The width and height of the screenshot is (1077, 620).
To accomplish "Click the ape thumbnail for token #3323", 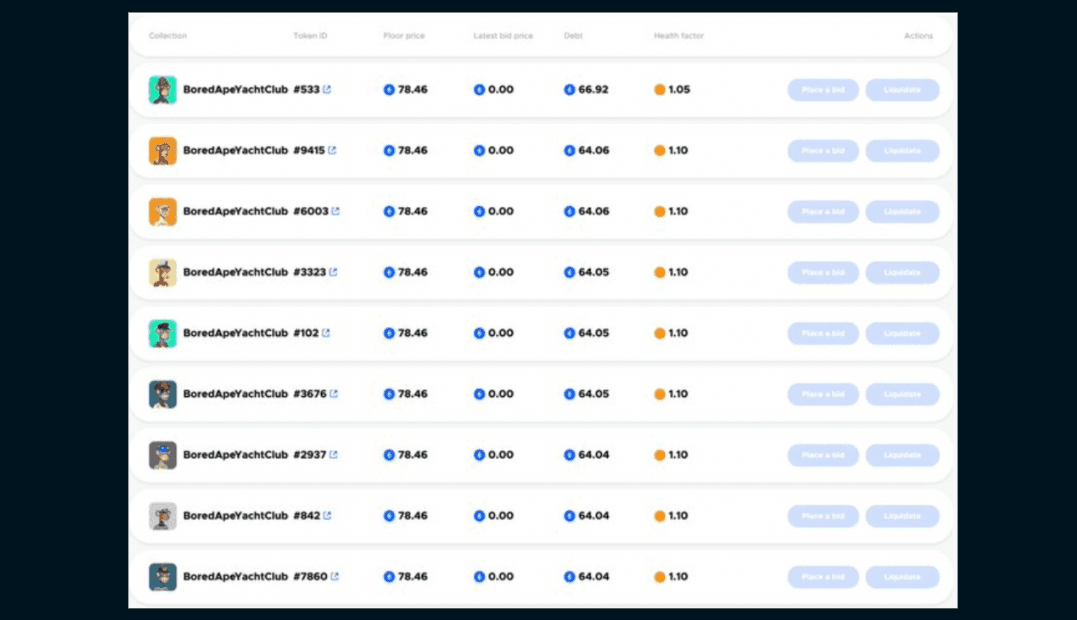I will point(163,273).
